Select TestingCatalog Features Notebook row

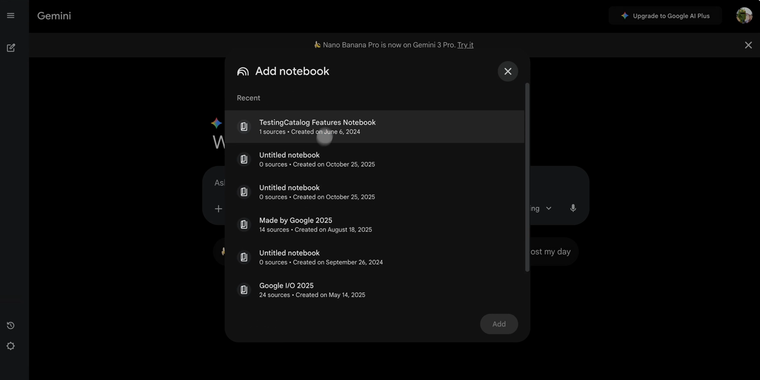coord(374,127)
